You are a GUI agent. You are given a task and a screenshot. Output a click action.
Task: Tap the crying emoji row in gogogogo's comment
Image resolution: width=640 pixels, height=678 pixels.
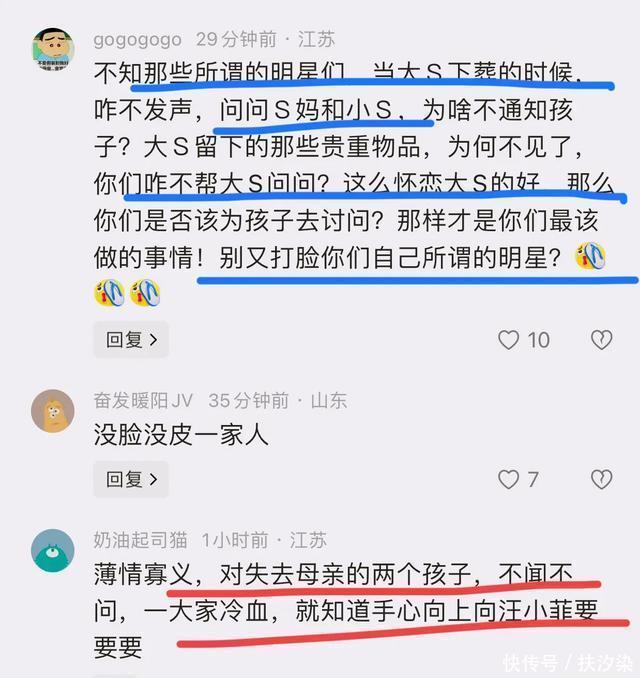coord(127,293)
